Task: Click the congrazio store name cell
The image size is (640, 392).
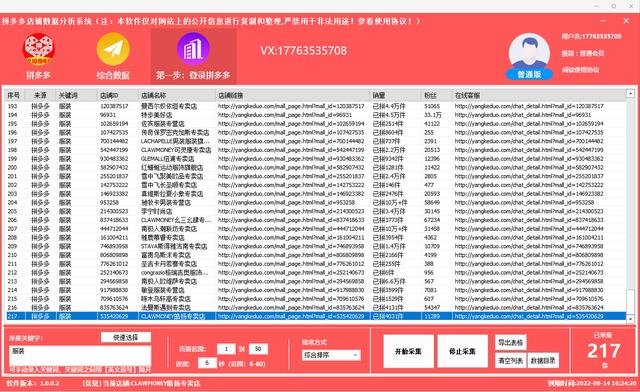Action: (x=175, y=272)
